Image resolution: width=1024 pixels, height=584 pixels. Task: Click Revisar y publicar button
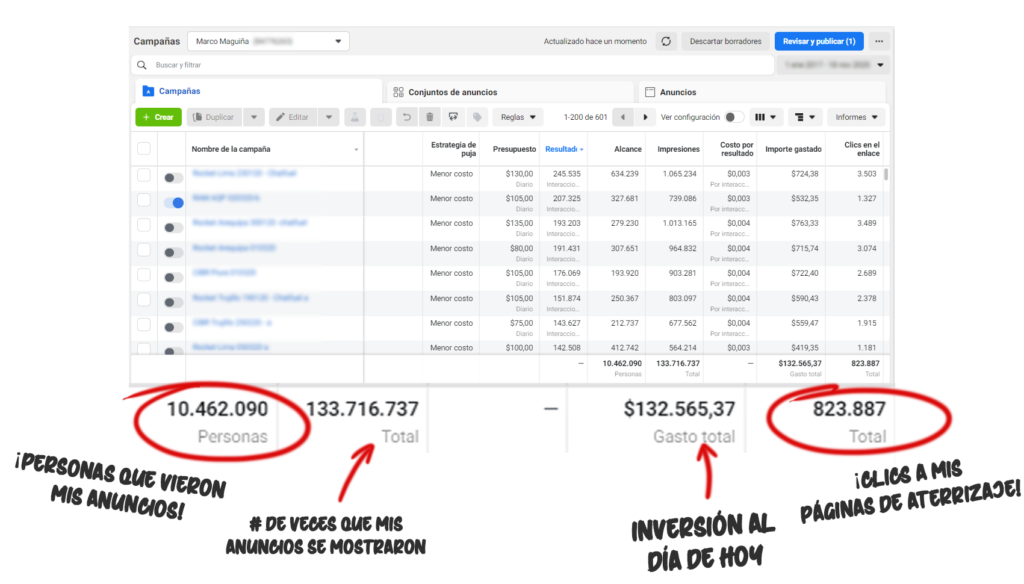(x=818, y=42)
